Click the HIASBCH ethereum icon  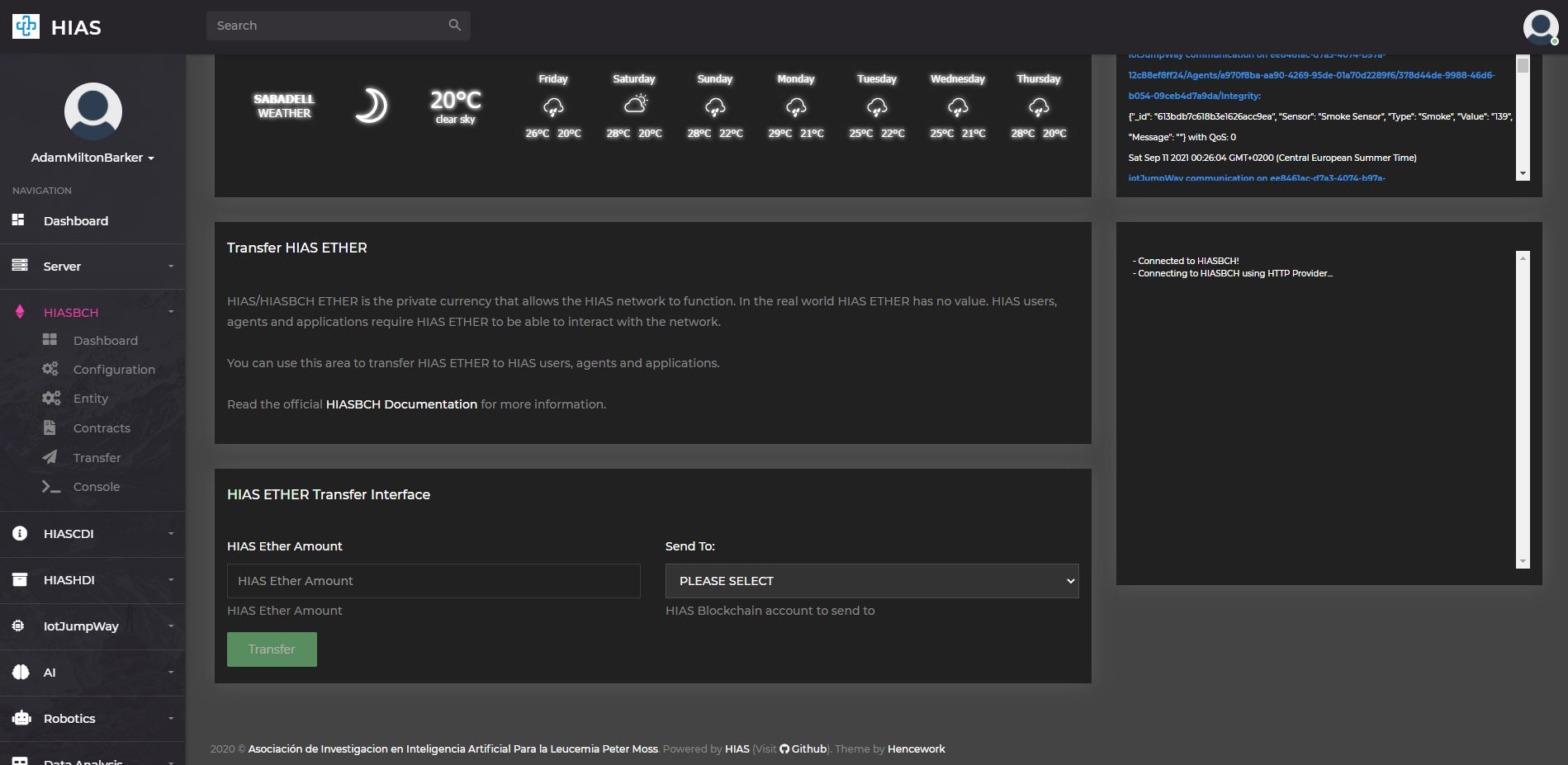pyautogui.click(x=20, y=312)
